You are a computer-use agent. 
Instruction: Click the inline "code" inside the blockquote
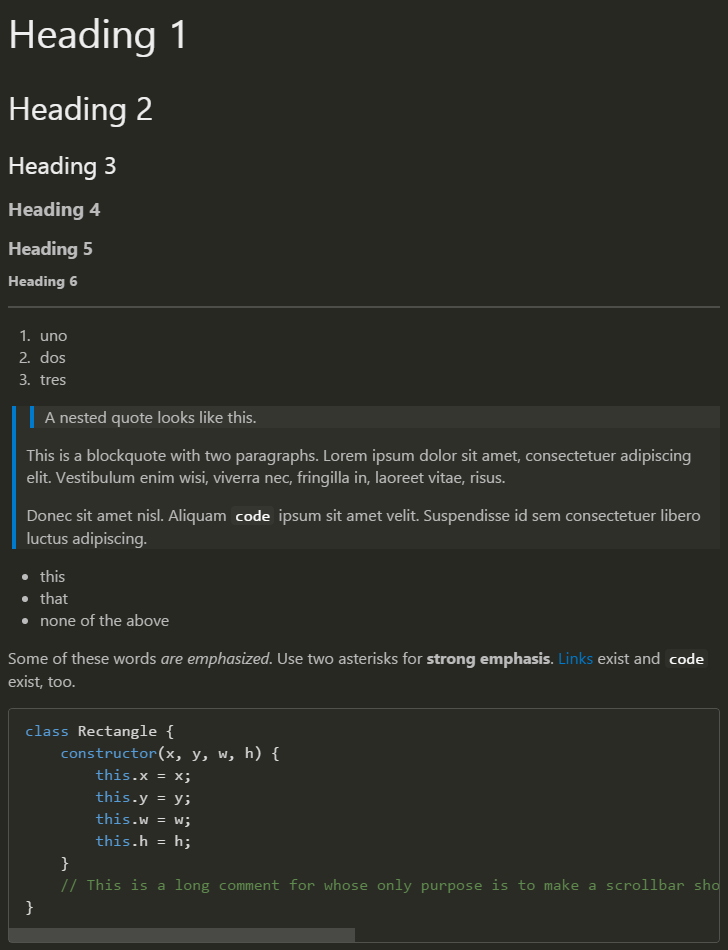click(252, 517)
